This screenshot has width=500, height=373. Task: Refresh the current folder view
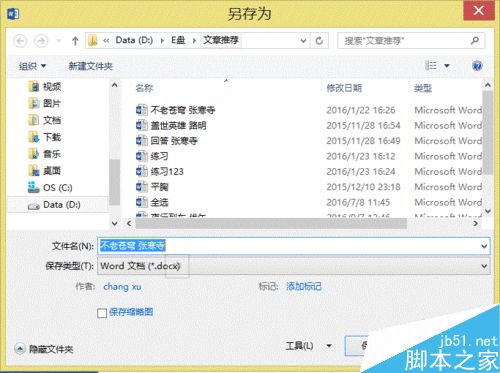319,41
